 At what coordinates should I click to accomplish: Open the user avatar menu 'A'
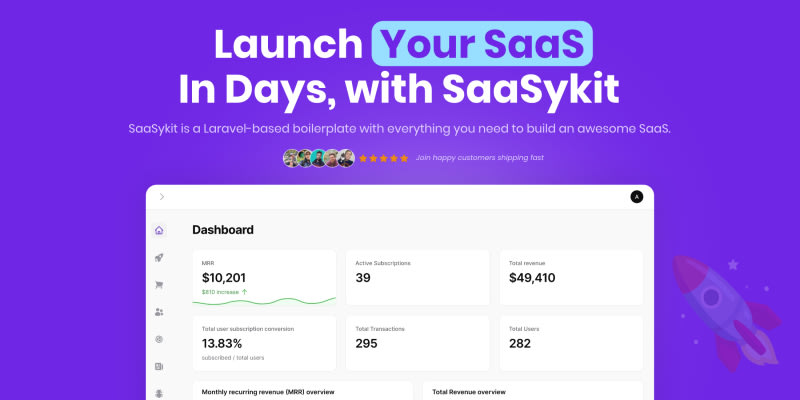click(636, 197)
